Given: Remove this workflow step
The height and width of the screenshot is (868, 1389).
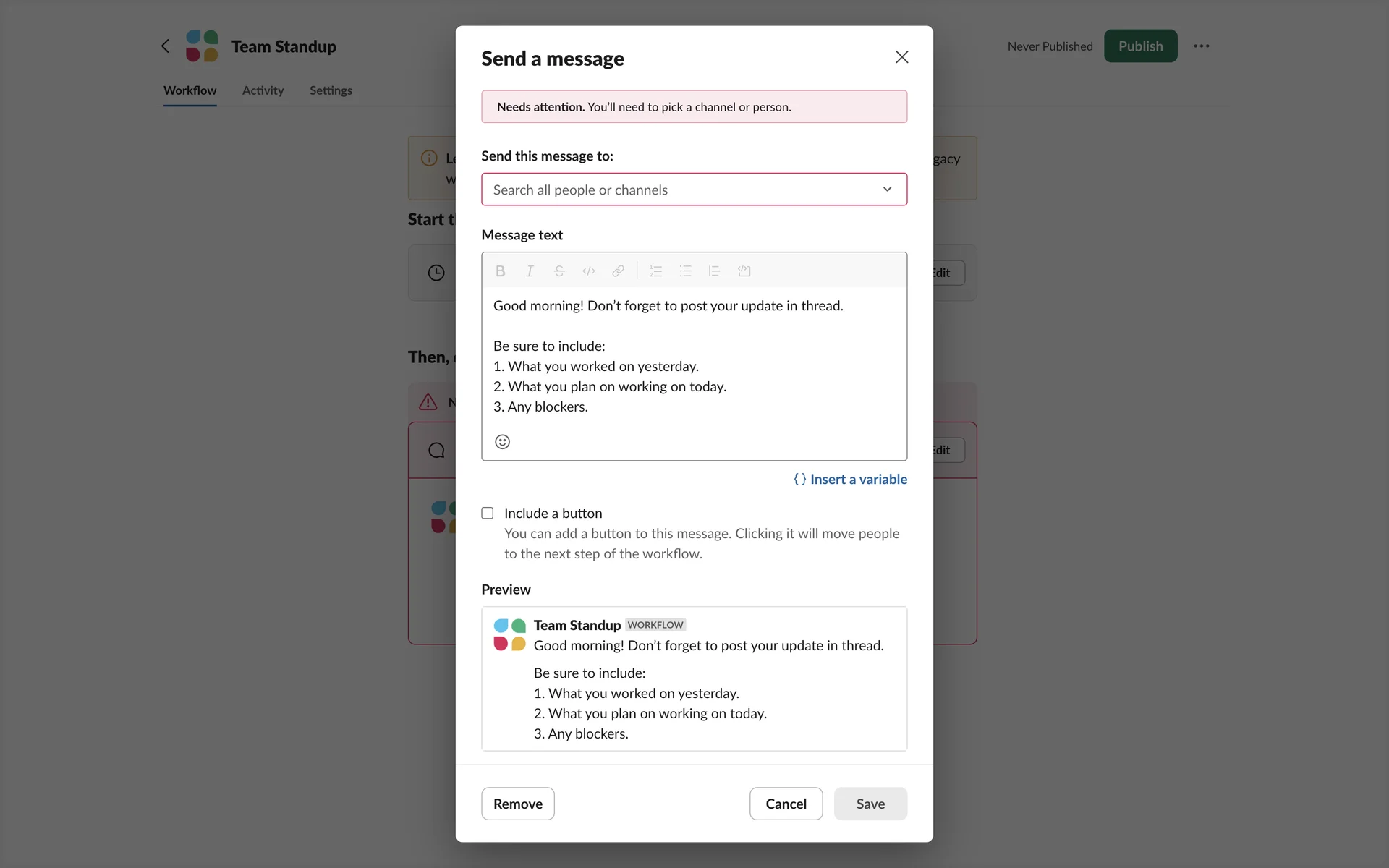Looking at the screenshot, I should (518, 804).
